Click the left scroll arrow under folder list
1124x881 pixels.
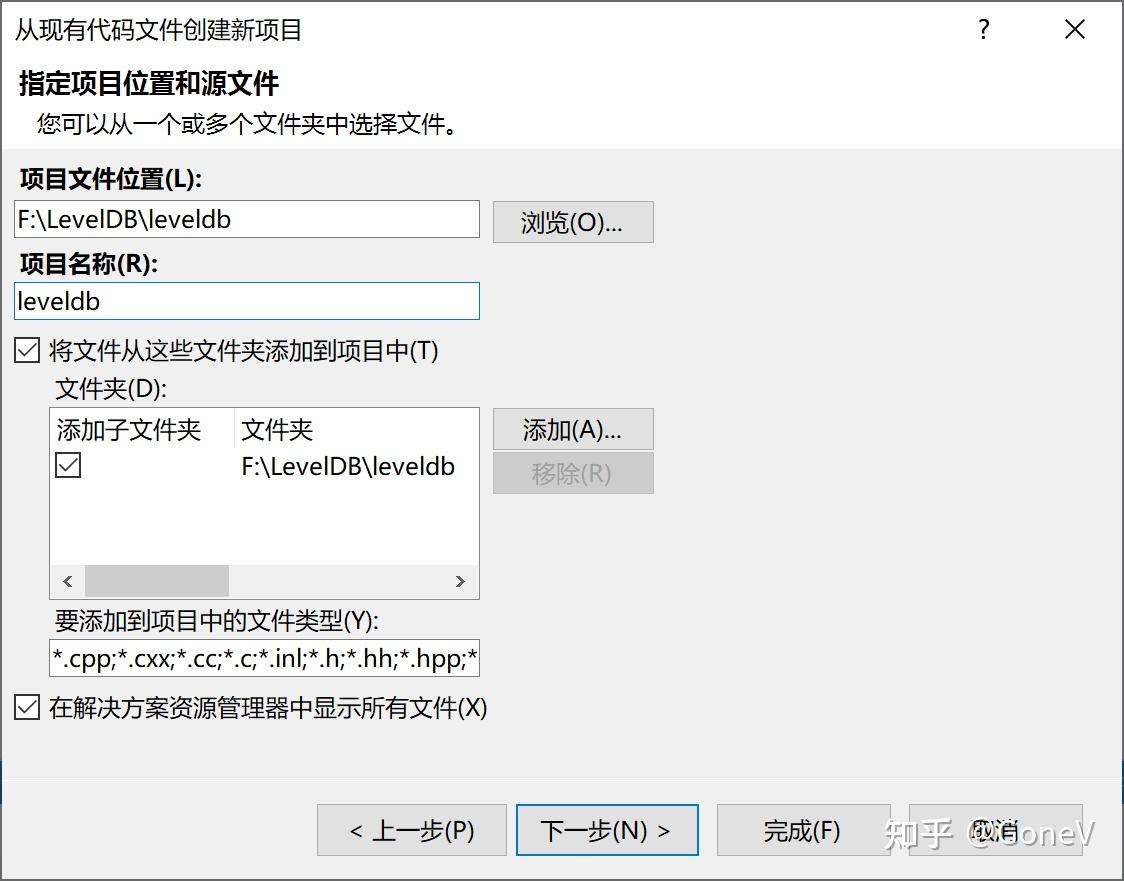pos(67,581)
